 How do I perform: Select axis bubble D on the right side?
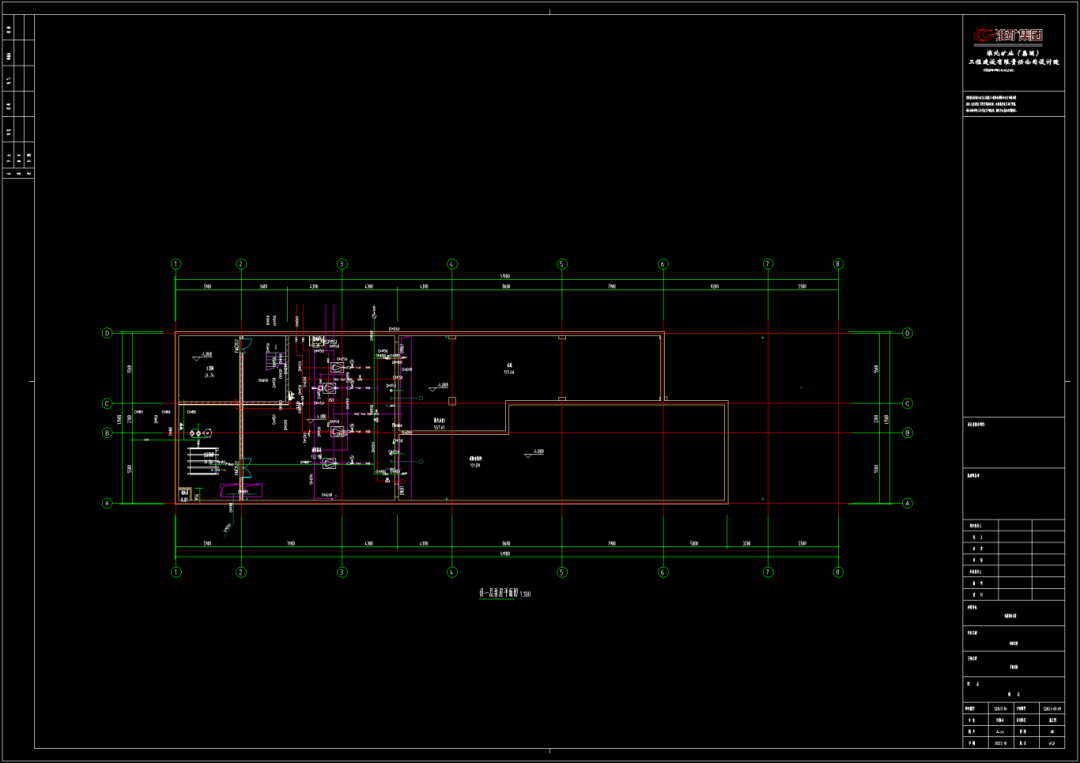907,333
